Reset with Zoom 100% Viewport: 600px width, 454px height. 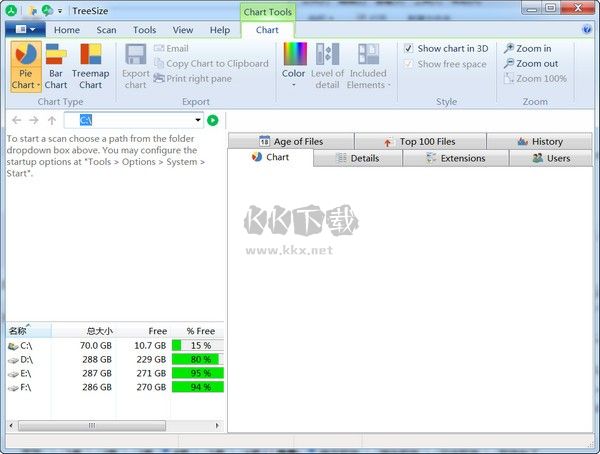[x=535, y=78]
